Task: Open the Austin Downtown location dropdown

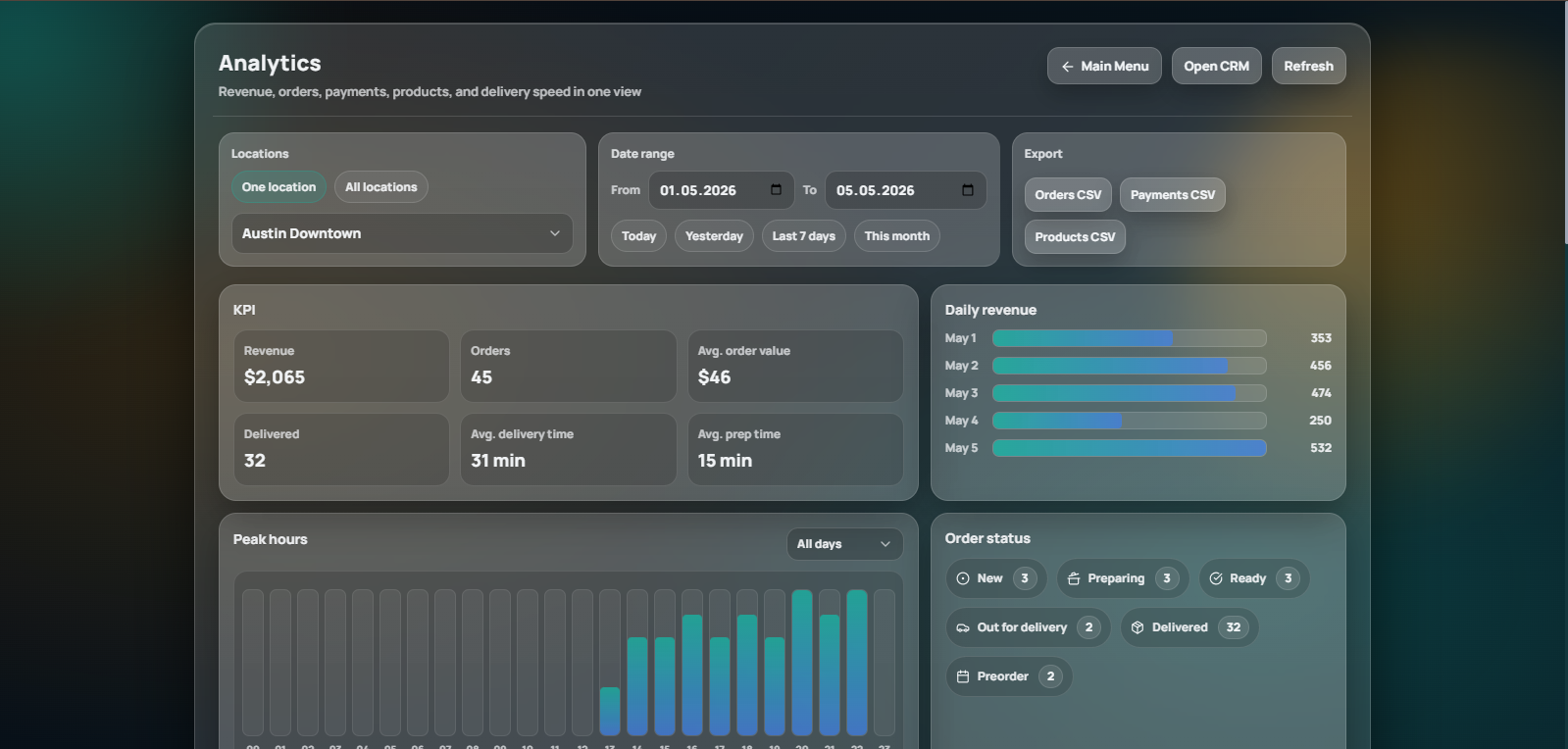Action: [402, 233]
